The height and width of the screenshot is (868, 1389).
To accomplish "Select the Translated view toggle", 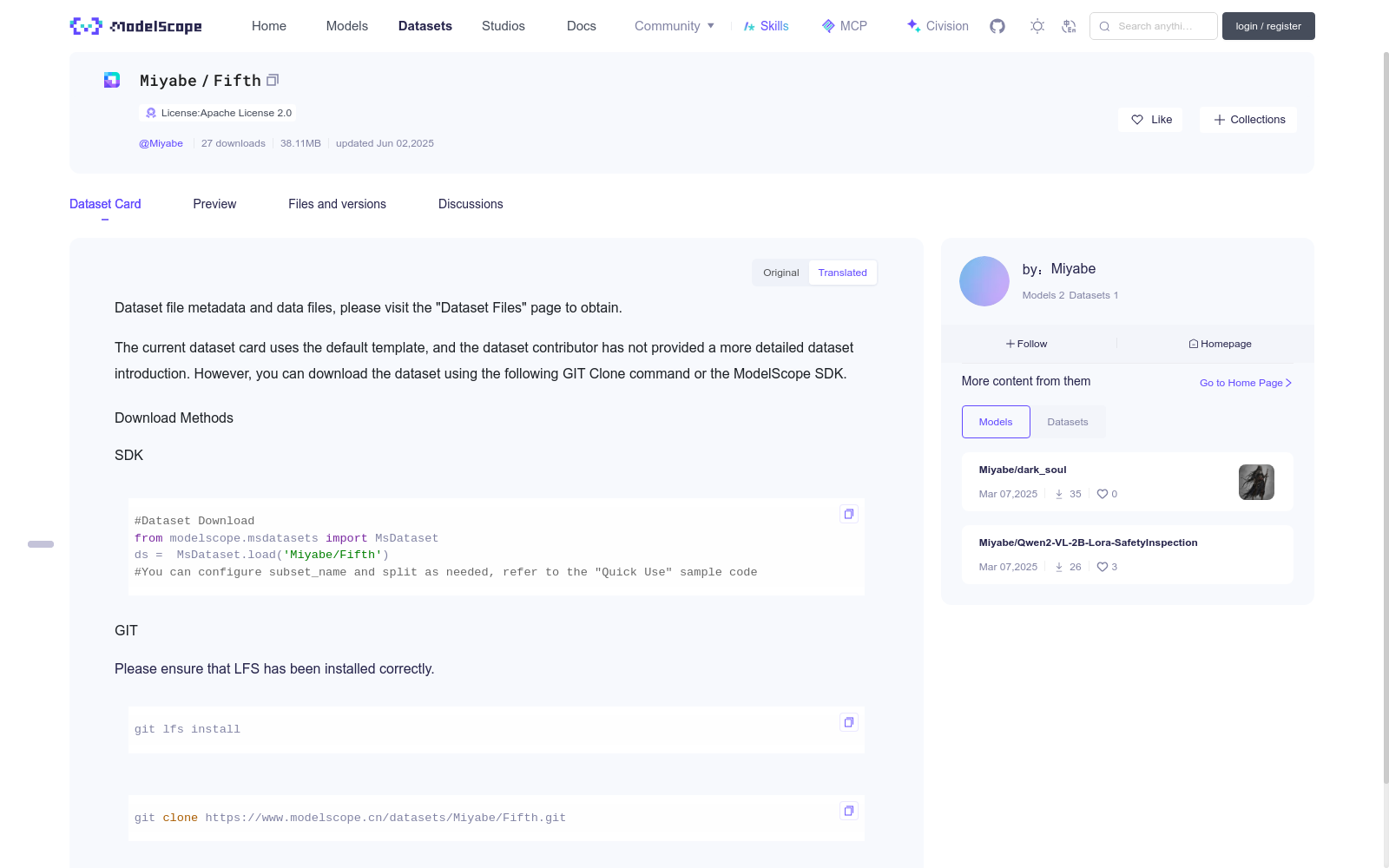I will [842, 273].
